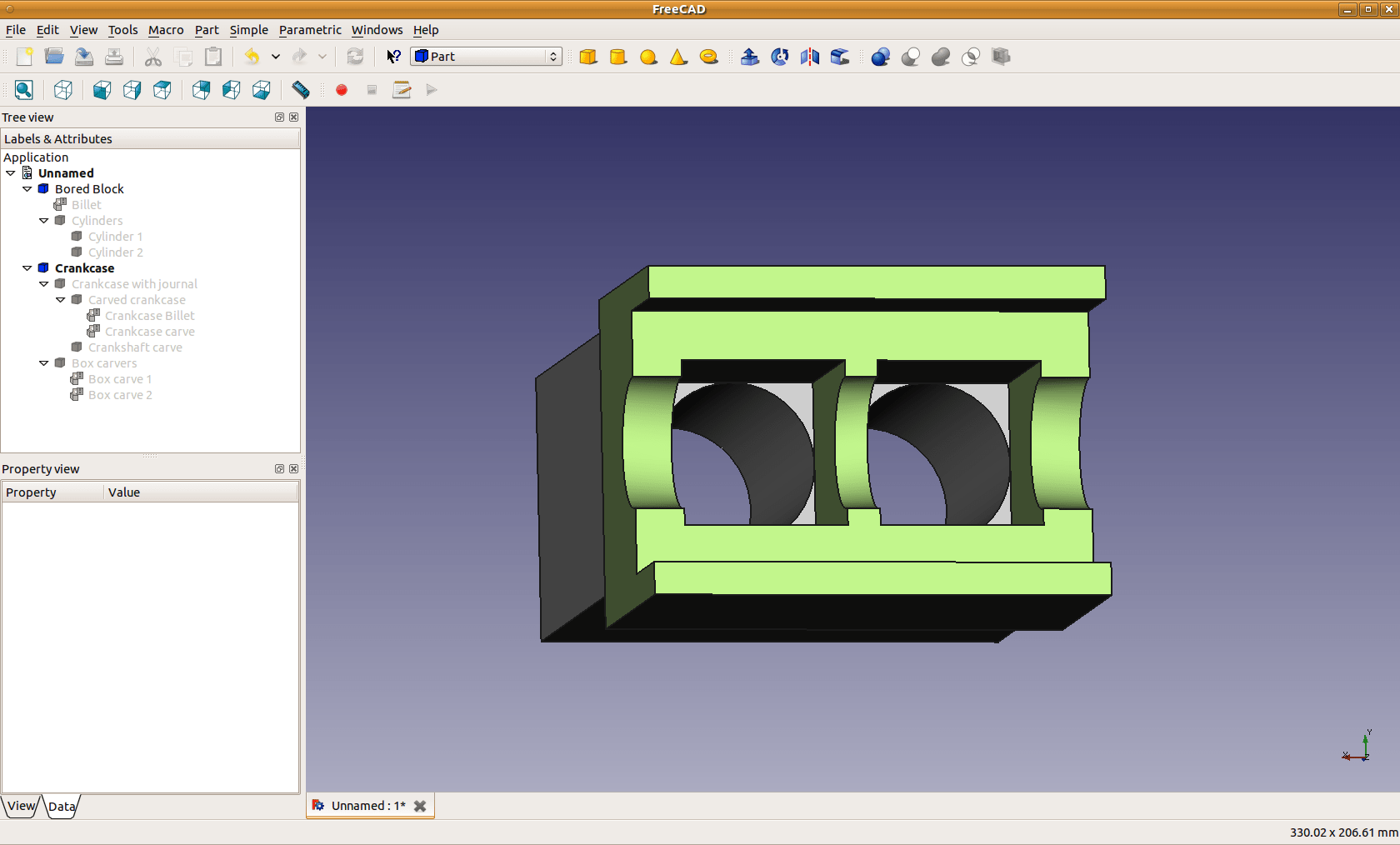Select the Bored Block tree item

(89, 189)
